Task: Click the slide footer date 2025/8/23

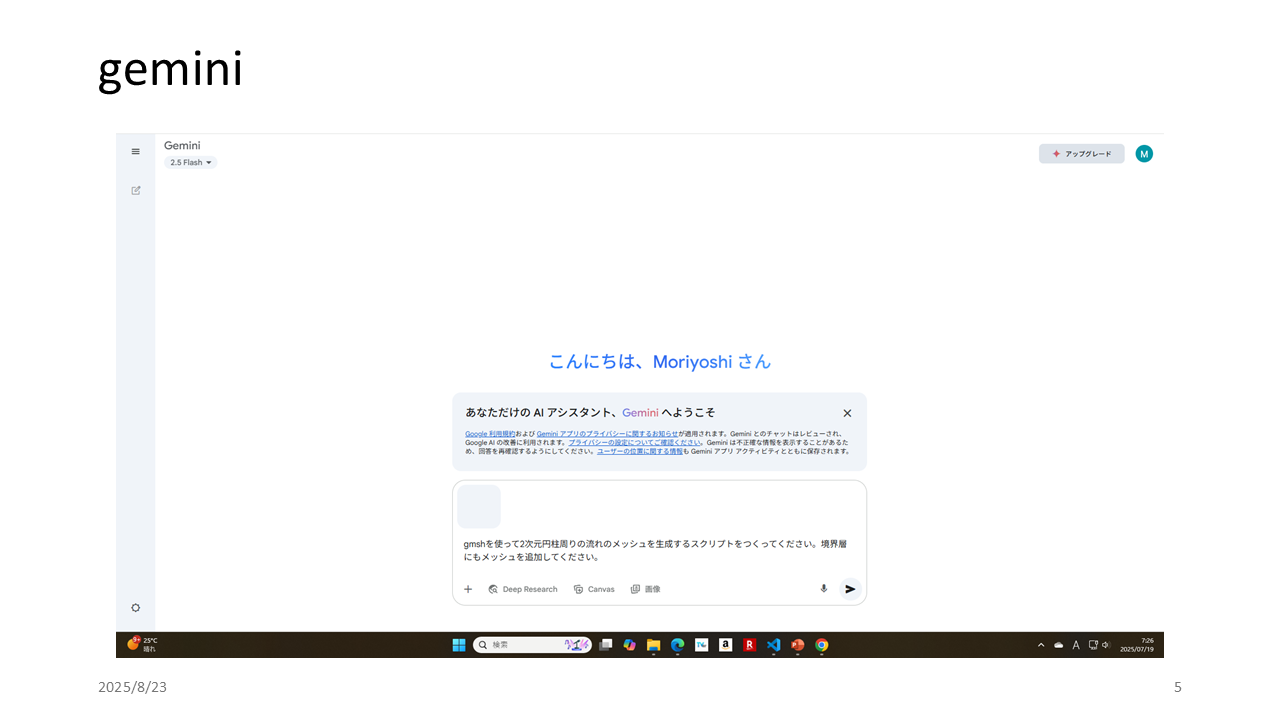Action: 132,687
